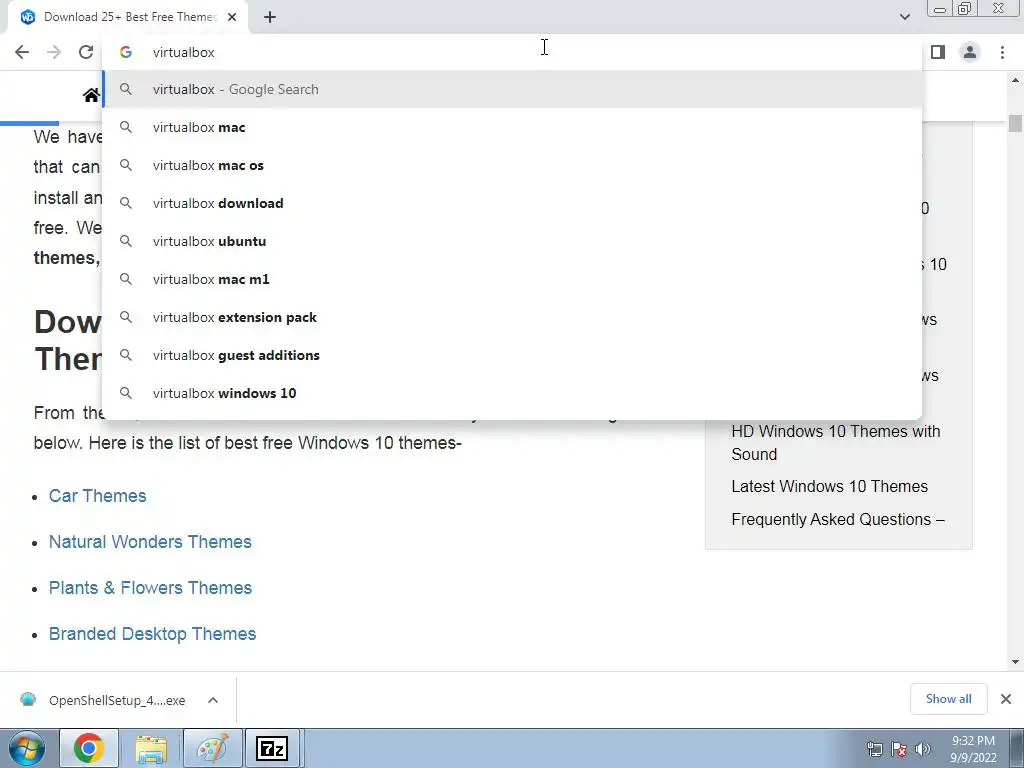Pick the 'virtualbox ubuntu' suggestion
The width and height of the screenshot is (1024, 768).
(x=512, y=241)
